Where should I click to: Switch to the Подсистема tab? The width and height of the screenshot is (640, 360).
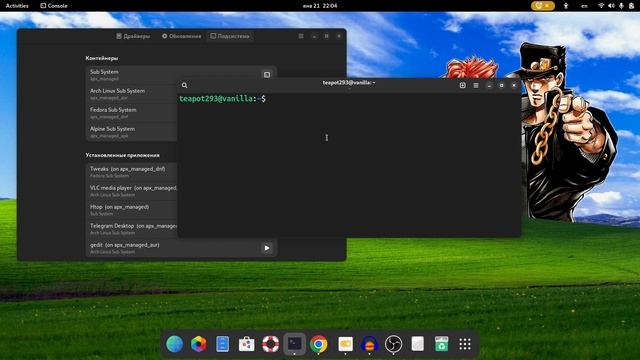(x=230, y=36)
